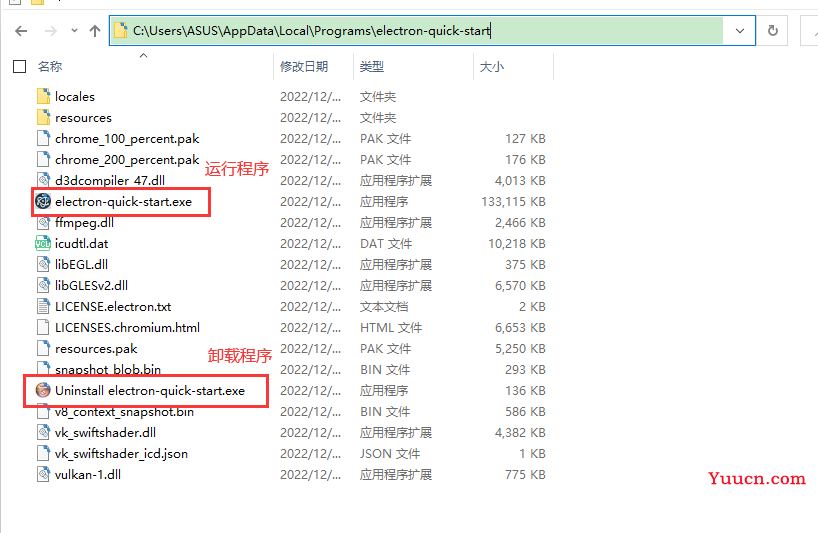Tick the select-all checkbox in the header
818x533 pixels.
(19, 67)
